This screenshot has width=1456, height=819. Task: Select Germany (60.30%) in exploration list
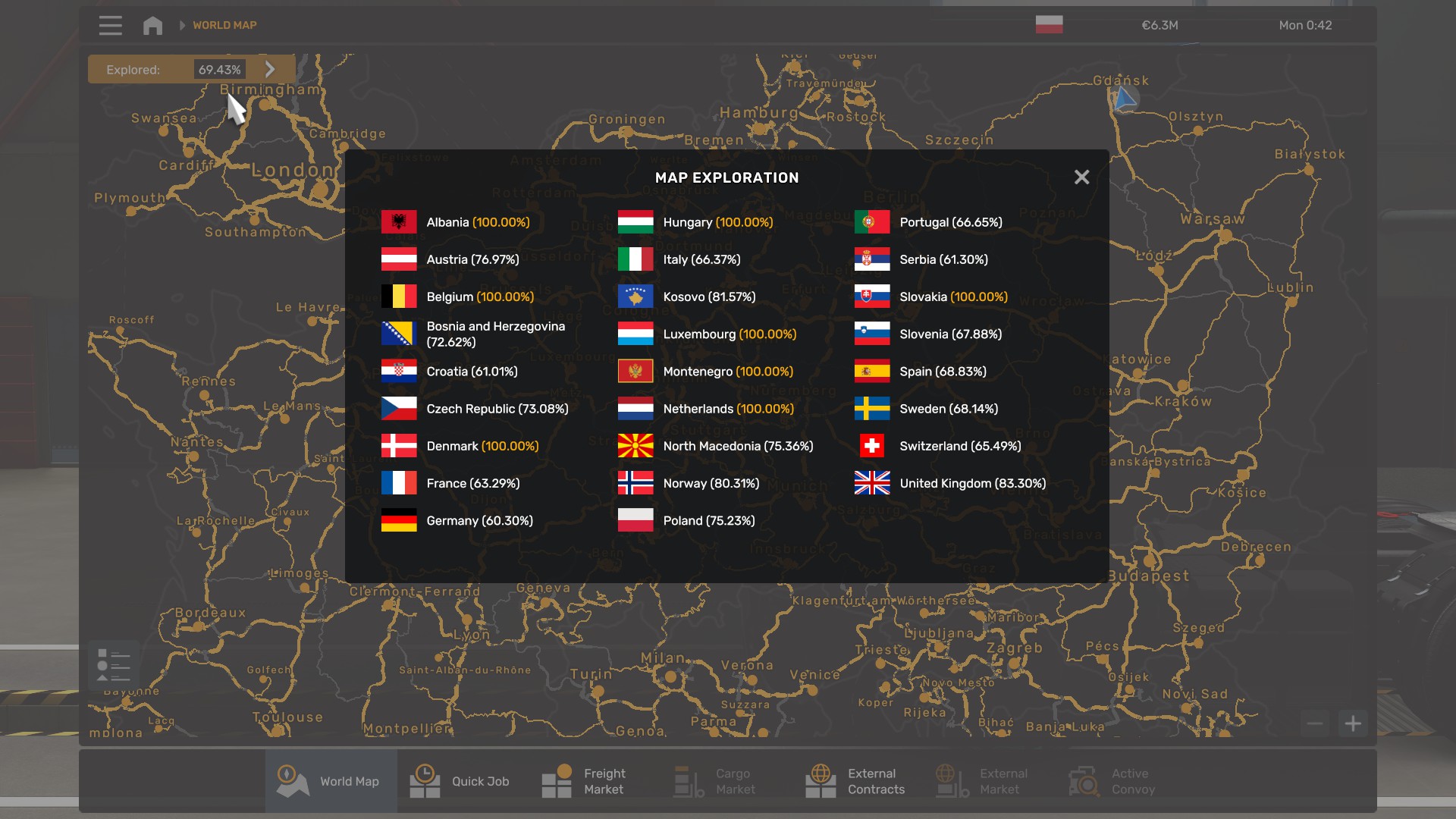(x=479, y=521)
